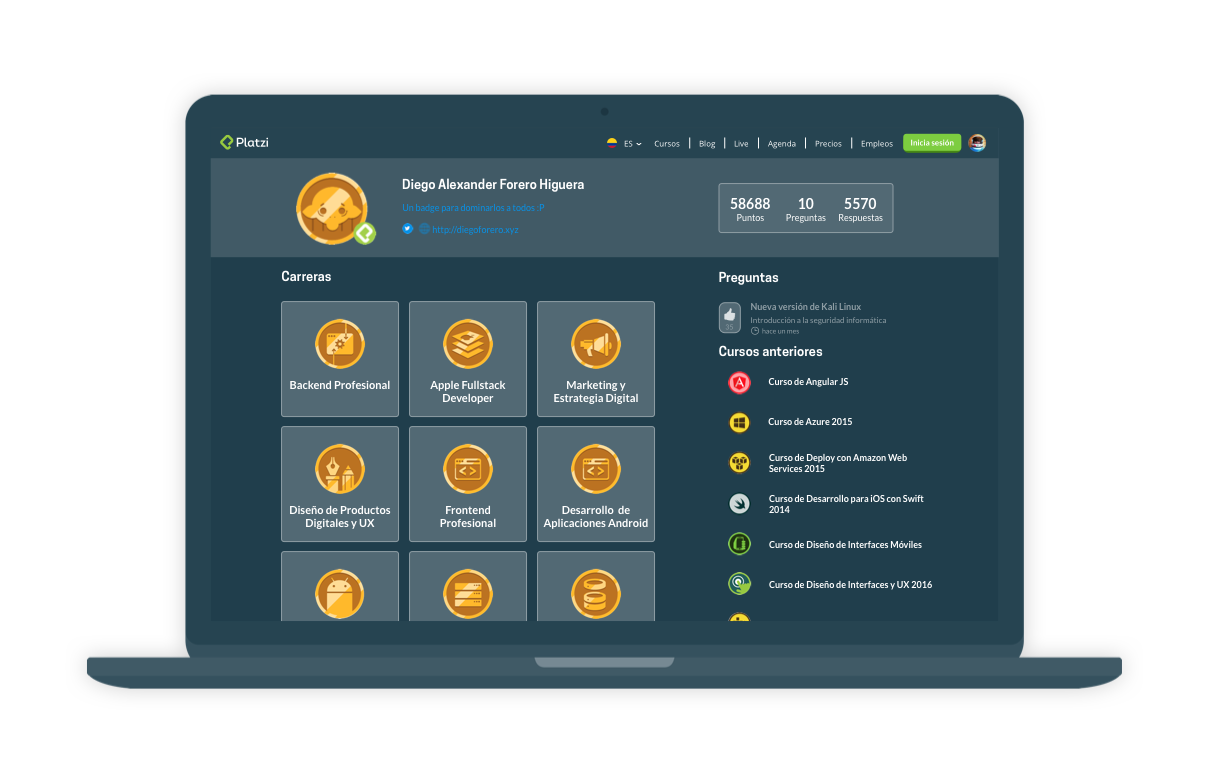Click the Azure 2015 course icon
The width and height of the screenshot is (1209, 773).
740,422
